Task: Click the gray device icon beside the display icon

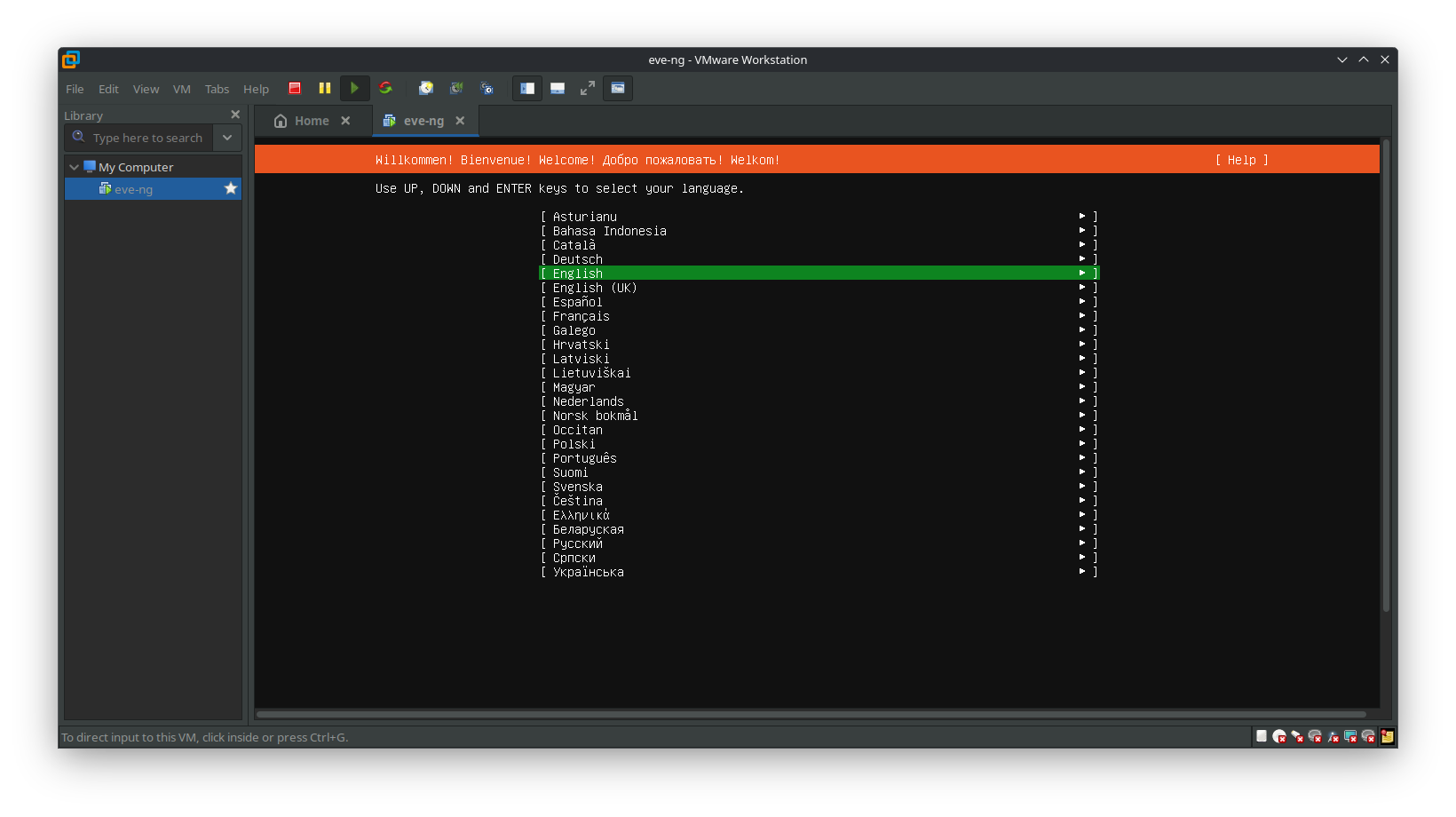Action: [1368, 736]
